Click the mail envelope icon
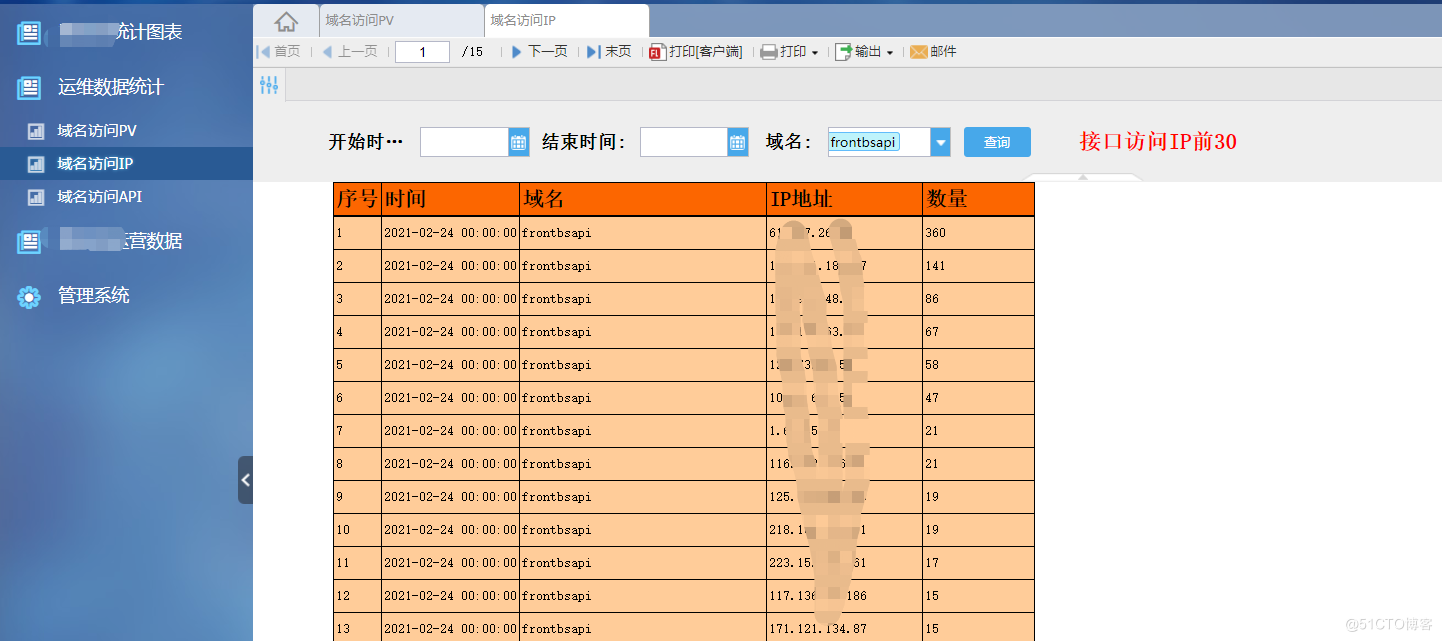 pos(918,52)
